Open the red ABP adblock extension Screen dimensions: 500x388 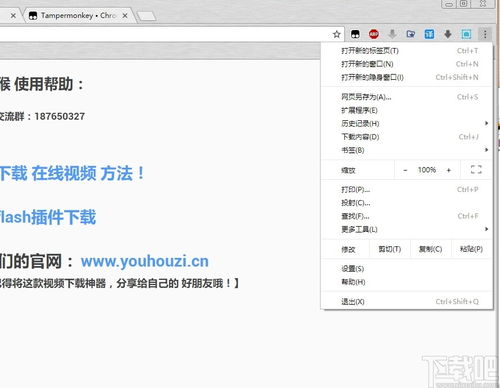374,34
